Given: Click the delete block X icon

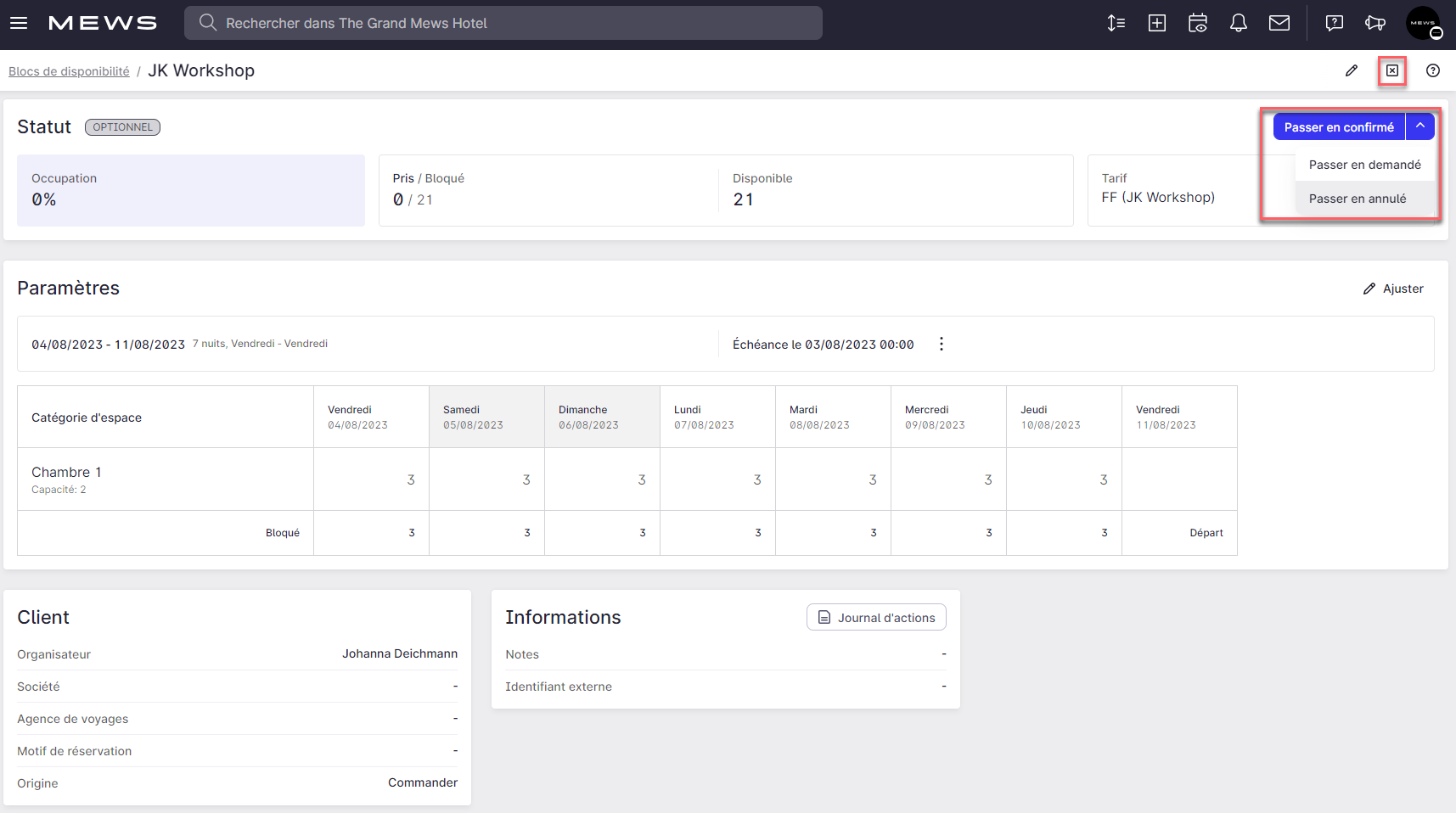Looking at the screenshot, I should click(x=1392, y=70).
